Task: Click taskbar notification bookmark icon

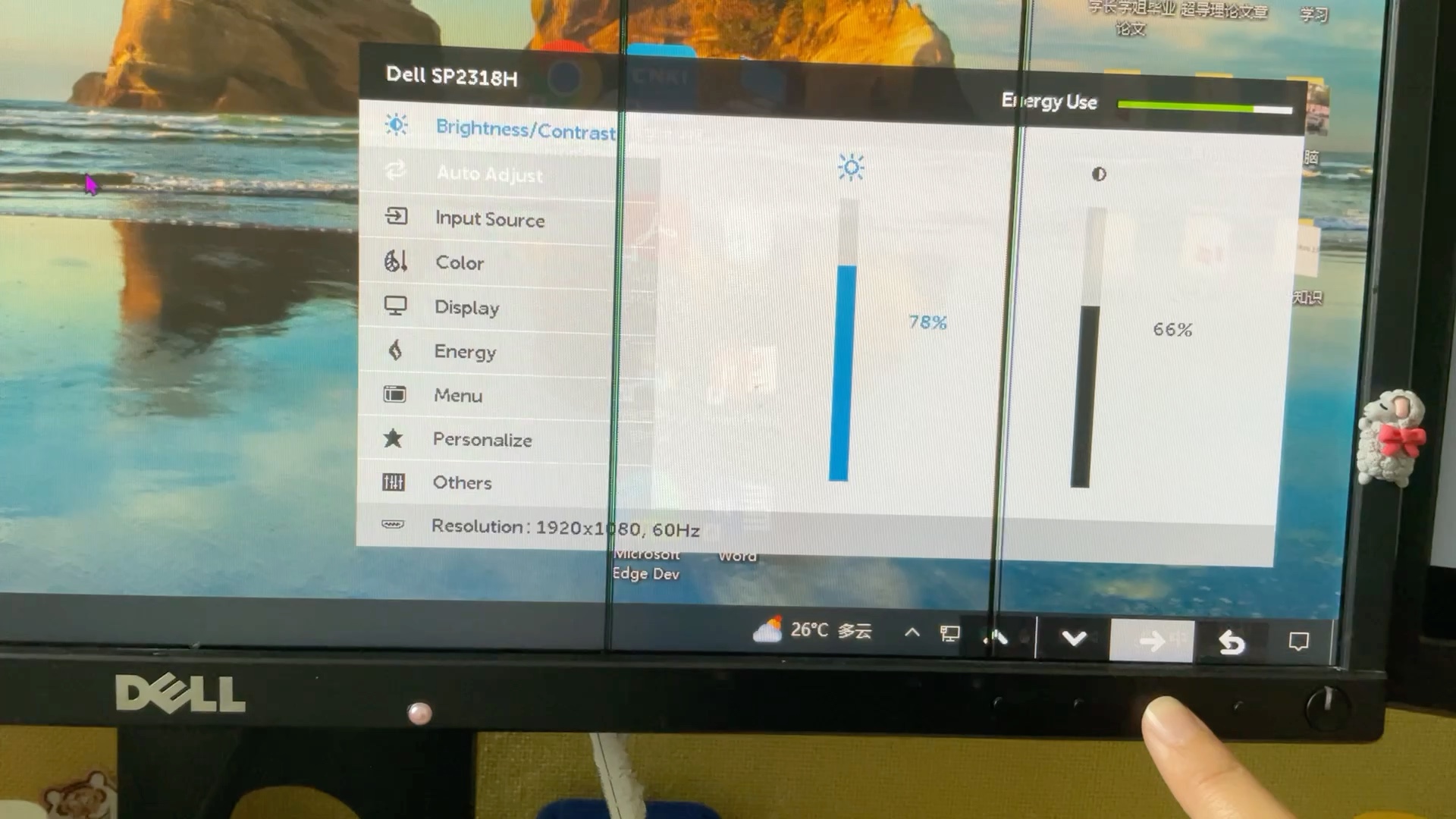Action: point(1299,640)
